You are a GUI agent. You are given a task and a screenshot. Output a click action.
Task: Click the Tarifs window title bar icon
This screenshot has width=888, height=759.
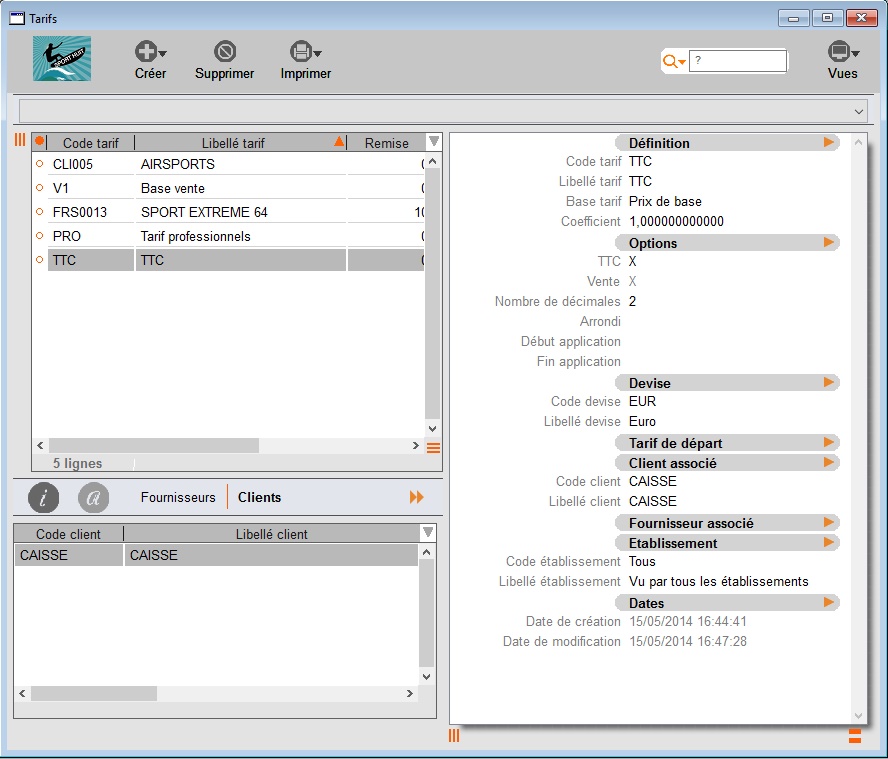17,18
